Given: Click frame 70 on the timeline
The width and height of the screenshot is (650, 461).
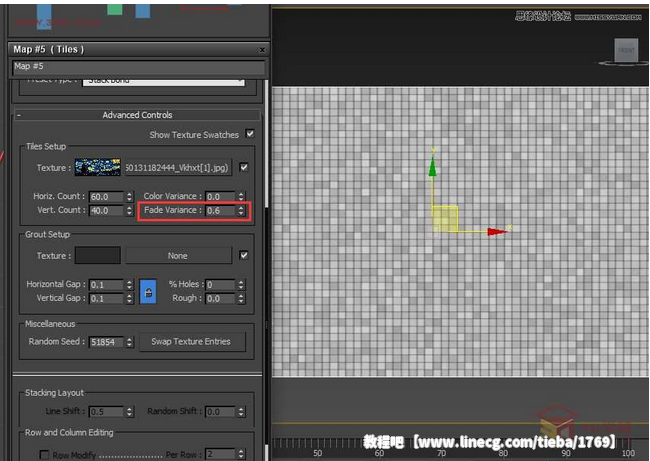Looking at the screenshot, I should [441, 453].
